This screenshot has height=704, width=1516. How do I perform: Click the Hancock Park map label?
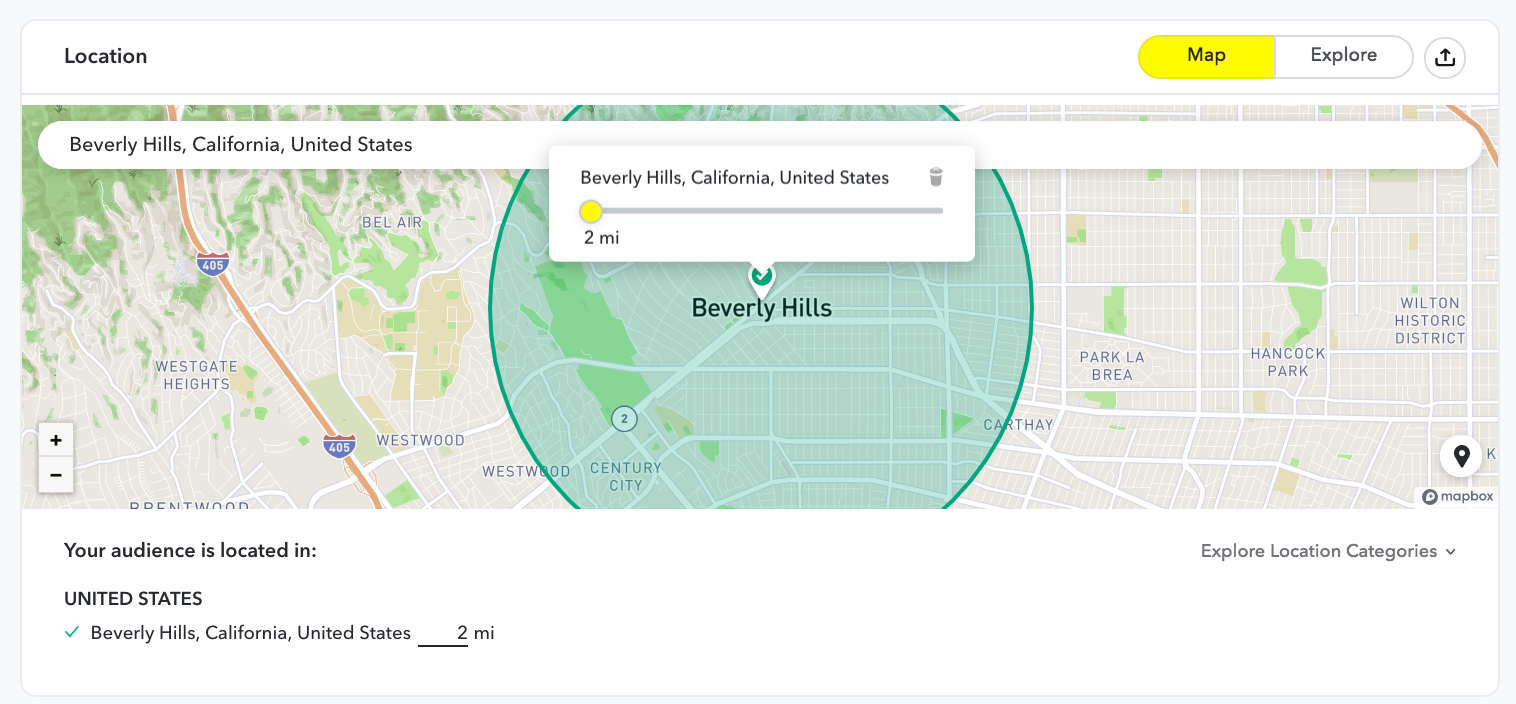point(1288,362)
